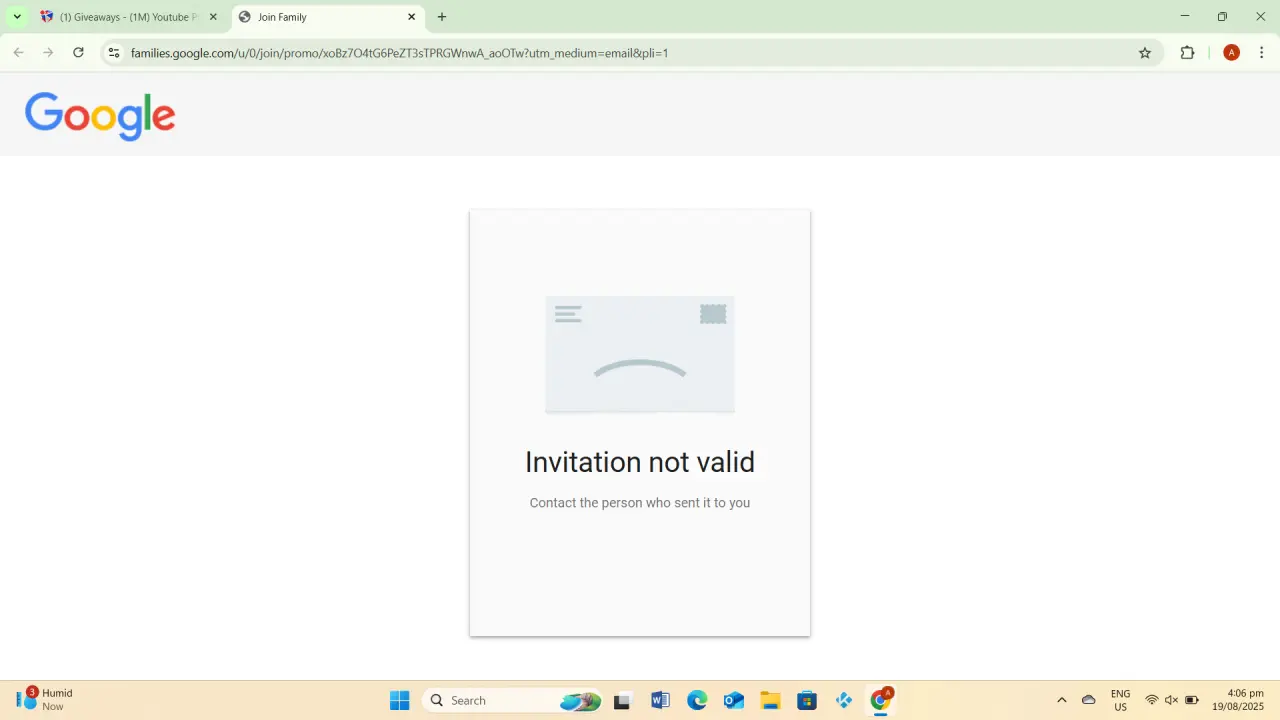1280x720 pixels.
Task: Go back to the previous page
Action: tap(18, 53)
